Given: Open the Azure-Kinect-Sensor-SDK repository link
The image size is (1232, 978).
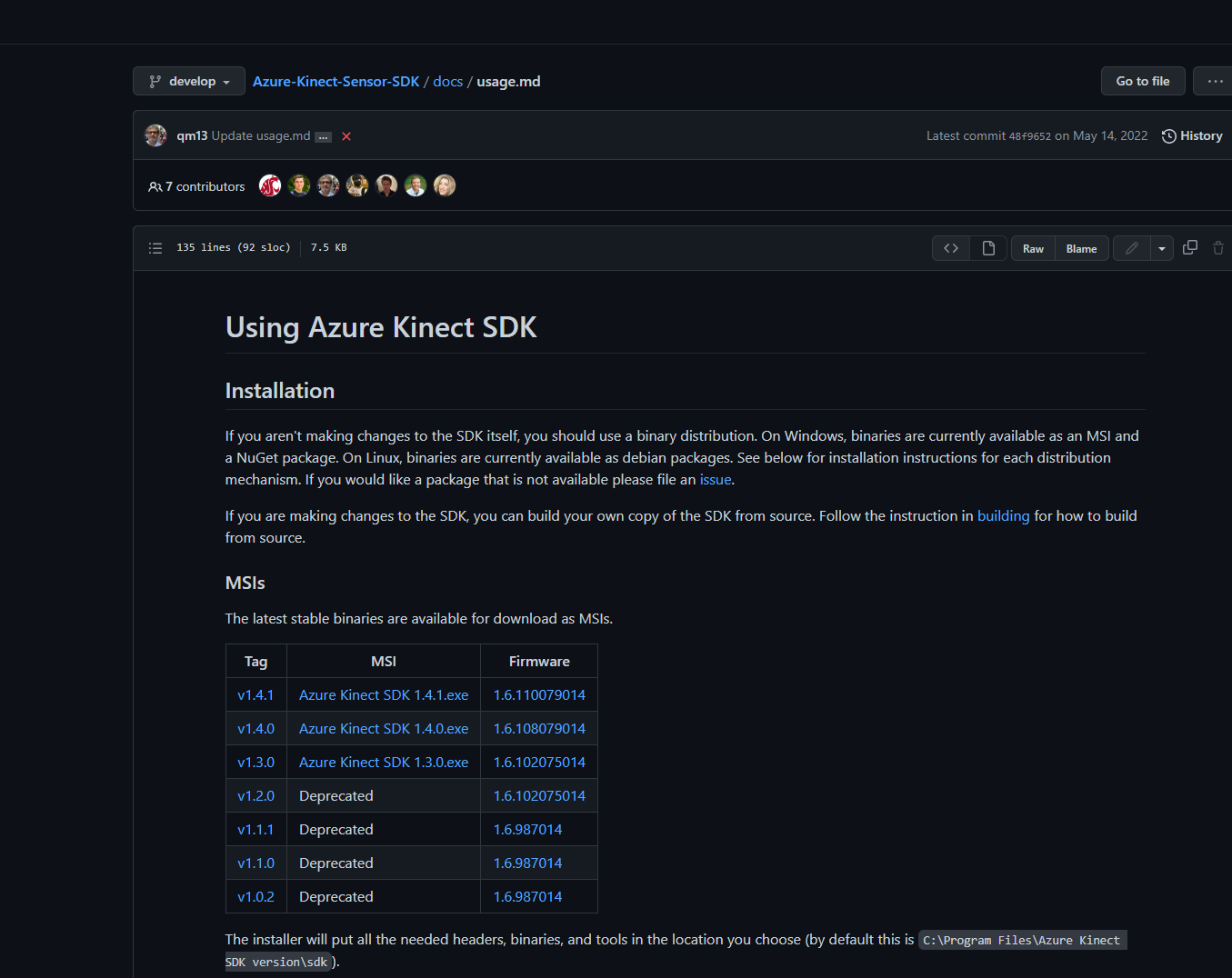Looking at the screenshot, I should (336, 81).
